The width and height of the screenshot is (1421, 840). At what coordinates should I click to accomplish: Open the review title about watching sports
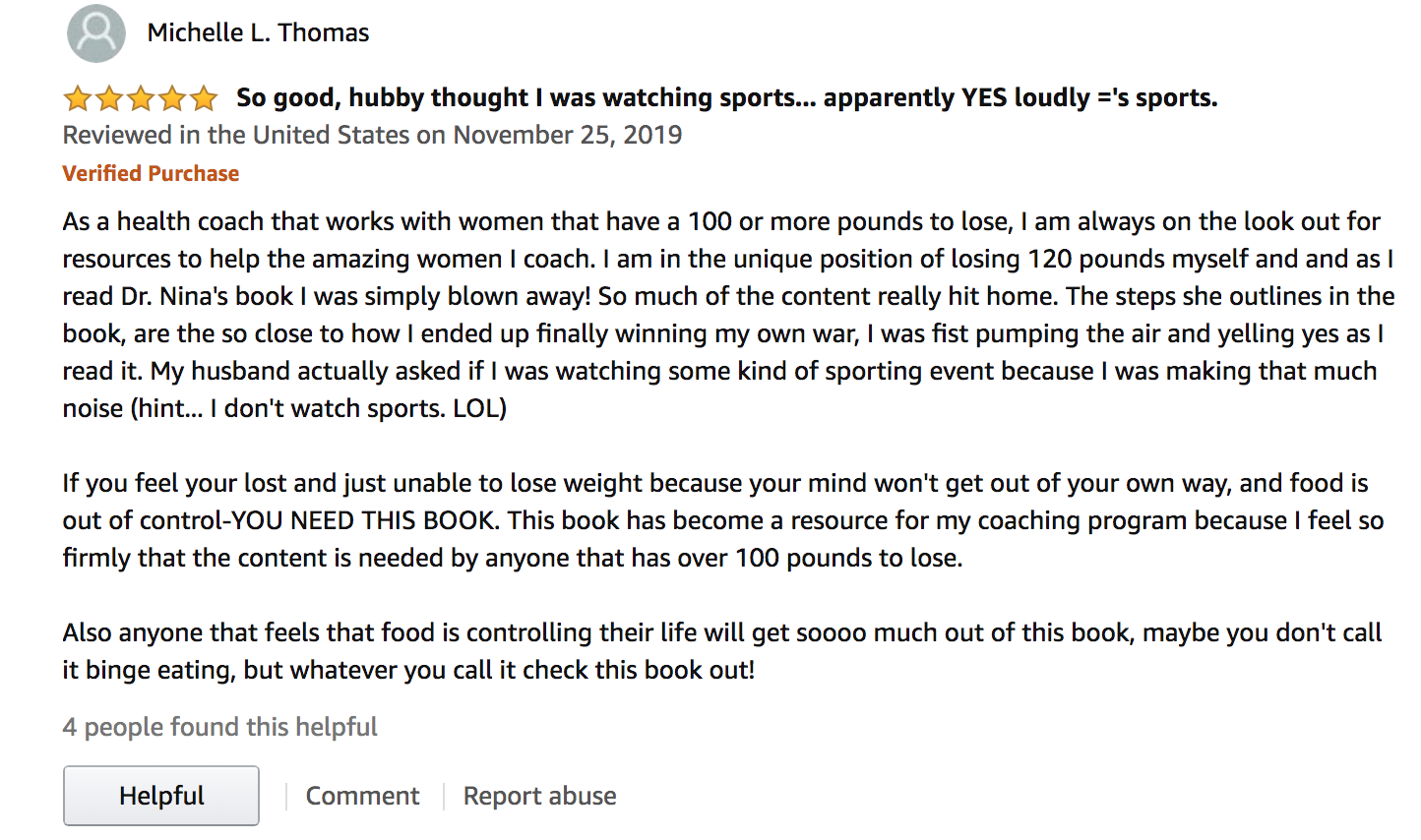(x=727, y=97)
